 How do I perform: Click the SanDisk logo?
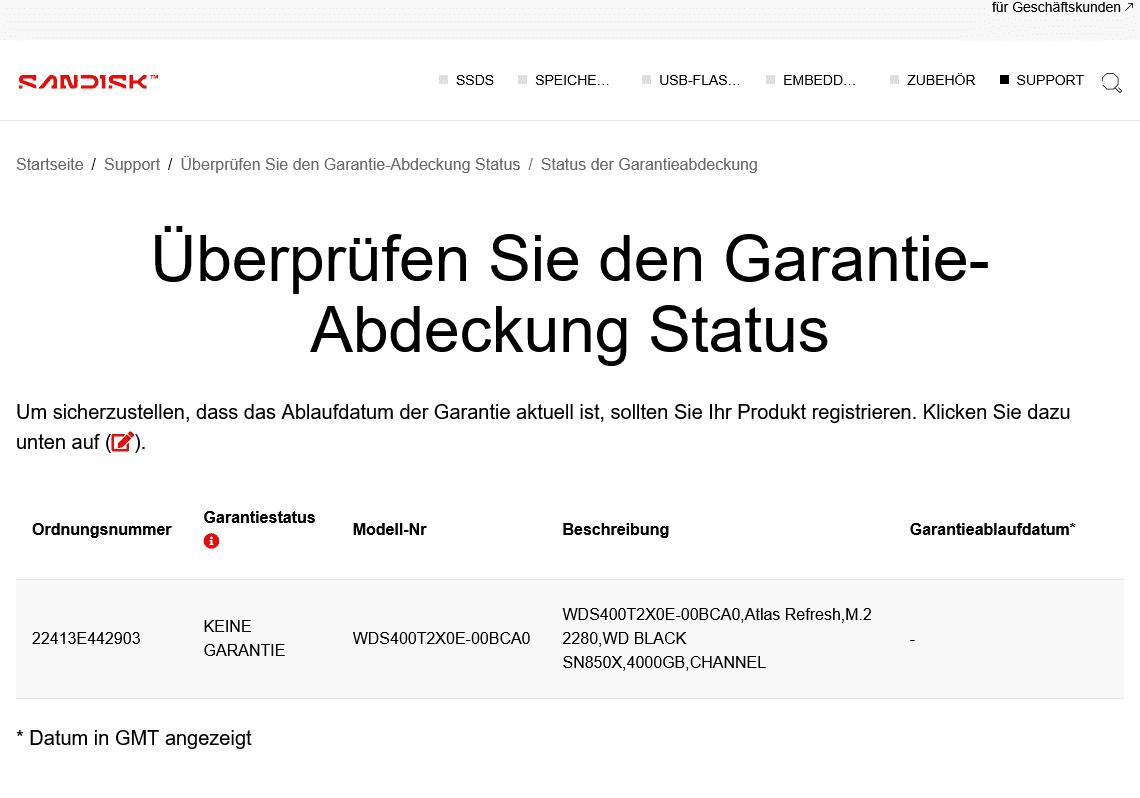tap(88, 81)
